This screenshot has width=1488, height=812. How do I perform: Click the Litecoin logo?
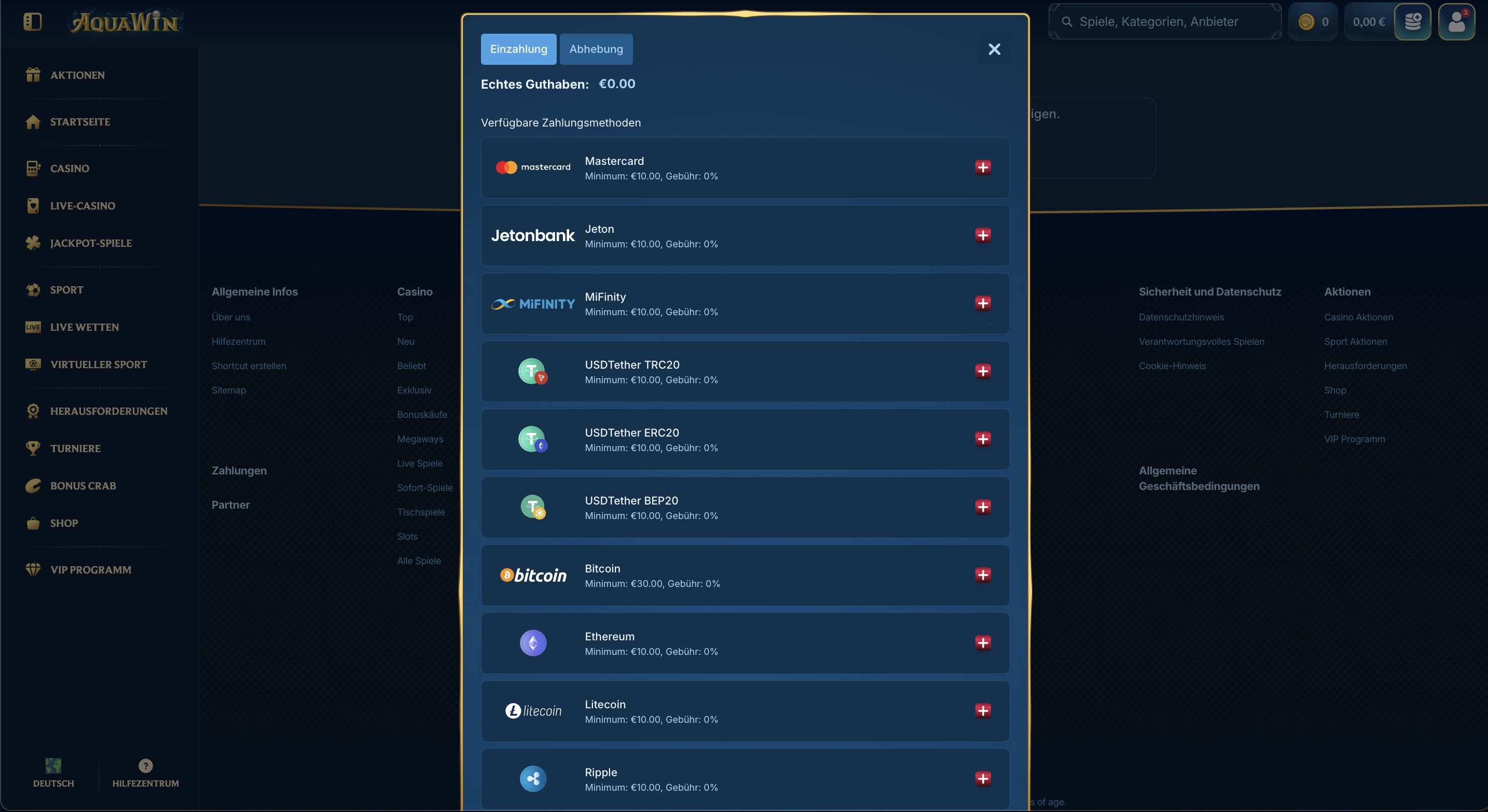[533, 711]
